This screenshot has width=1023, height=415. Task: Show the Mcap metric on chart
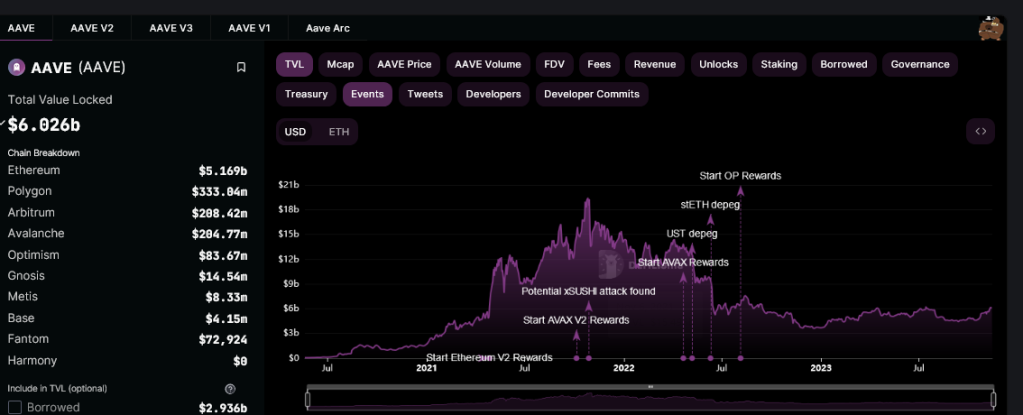coord(340,64)
